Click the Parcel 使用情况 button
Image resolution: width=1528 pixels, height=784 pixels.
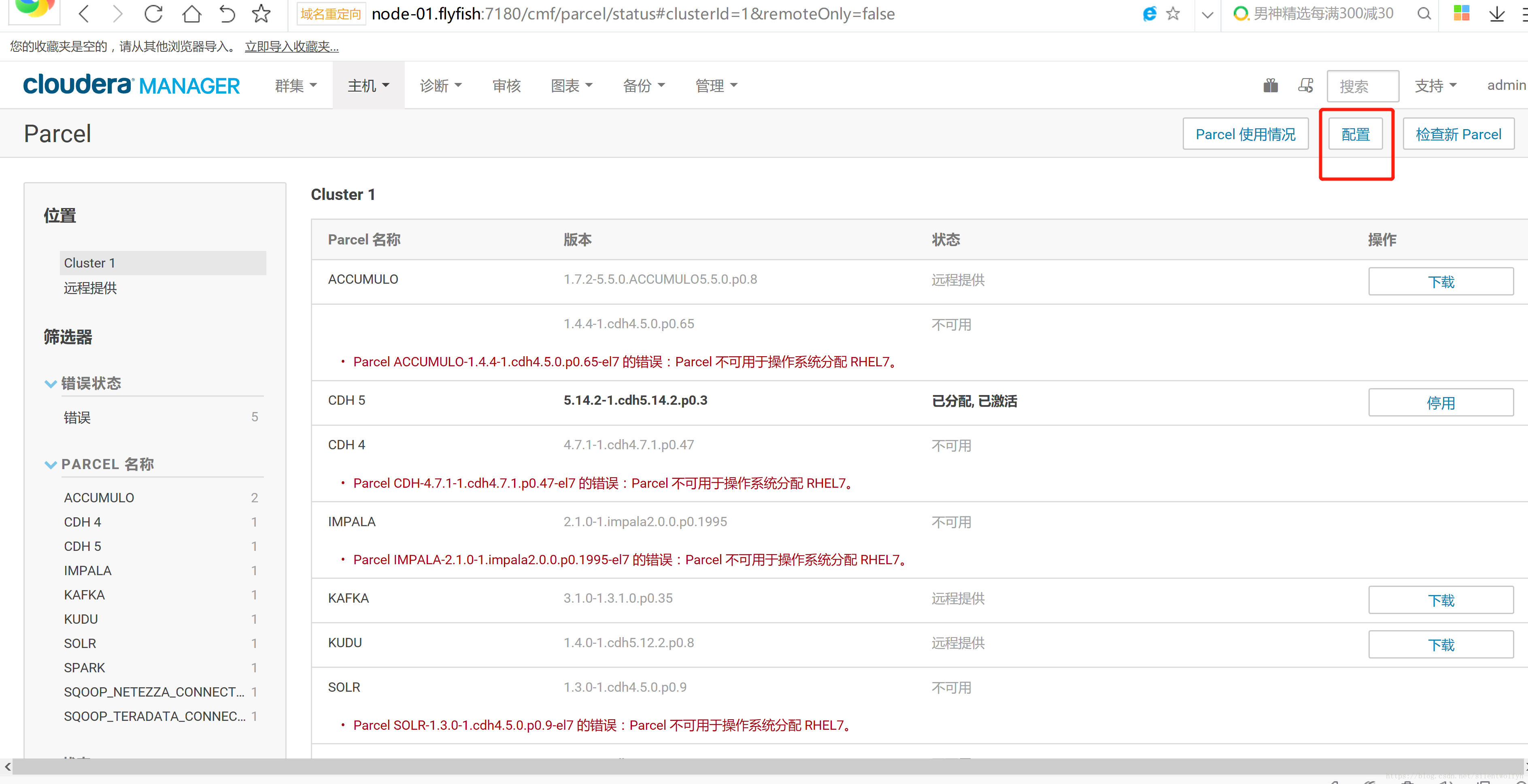pyautogui.click(x=1245, y=134)
